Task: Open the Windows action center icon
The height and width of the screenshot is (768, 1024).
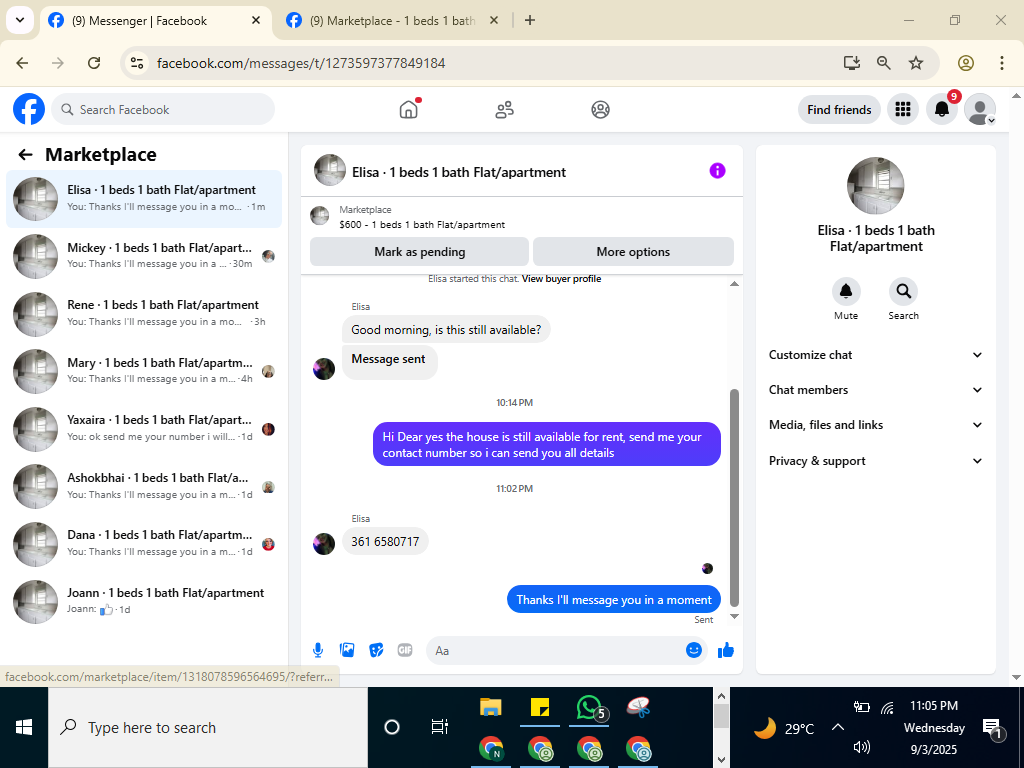Action: 991,729
